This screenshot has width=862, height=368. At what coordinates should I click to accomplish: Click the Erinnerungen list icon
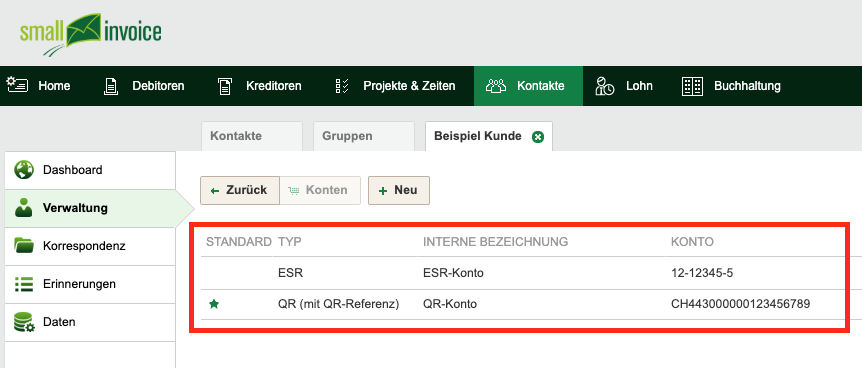coord(24,284)
